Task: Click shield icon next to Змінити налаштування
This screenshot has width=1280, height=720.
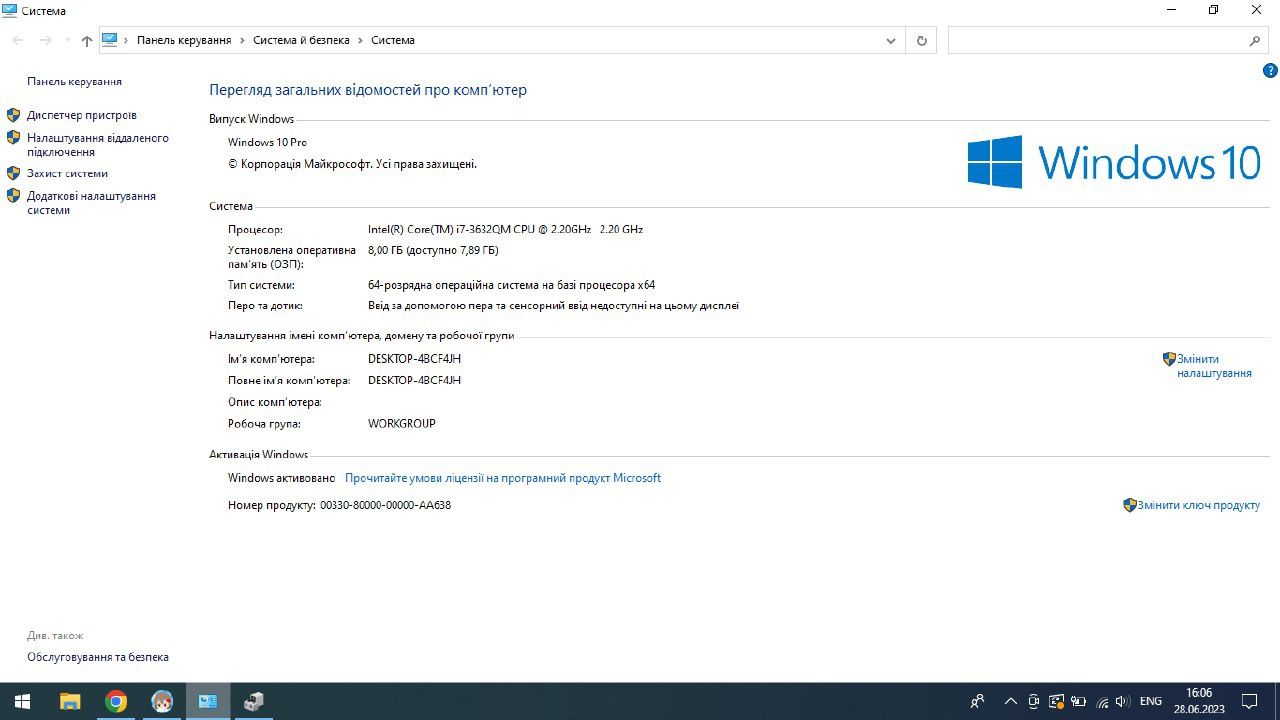Action: point(1169,359)
